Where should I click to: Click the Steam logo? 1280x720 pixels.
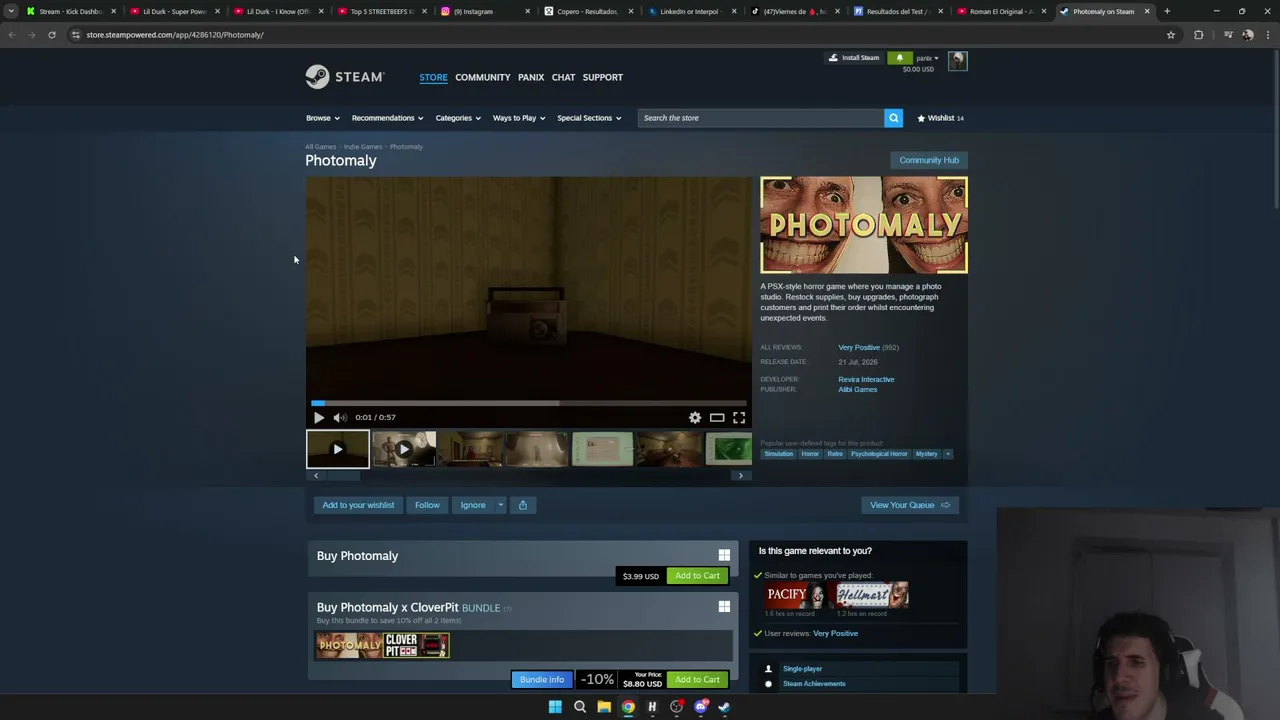[345, 77]
